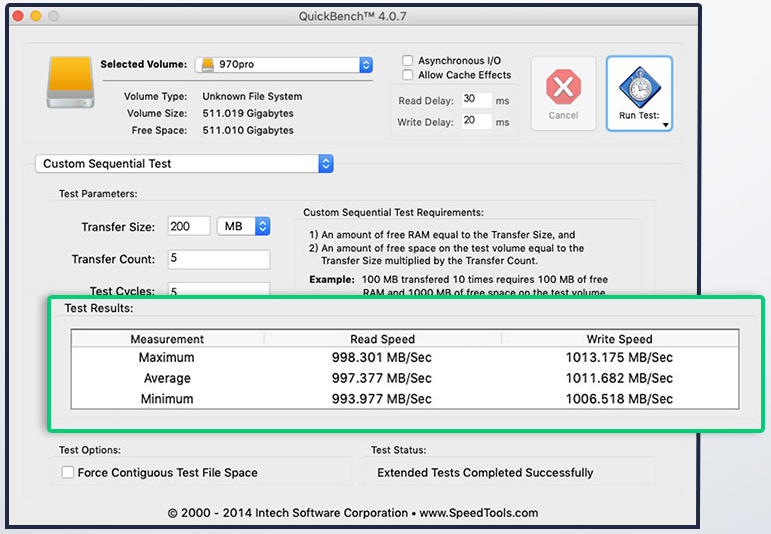Open the Custom Sequential Test dropdown
771x534 pixels.
click(184, 163)
